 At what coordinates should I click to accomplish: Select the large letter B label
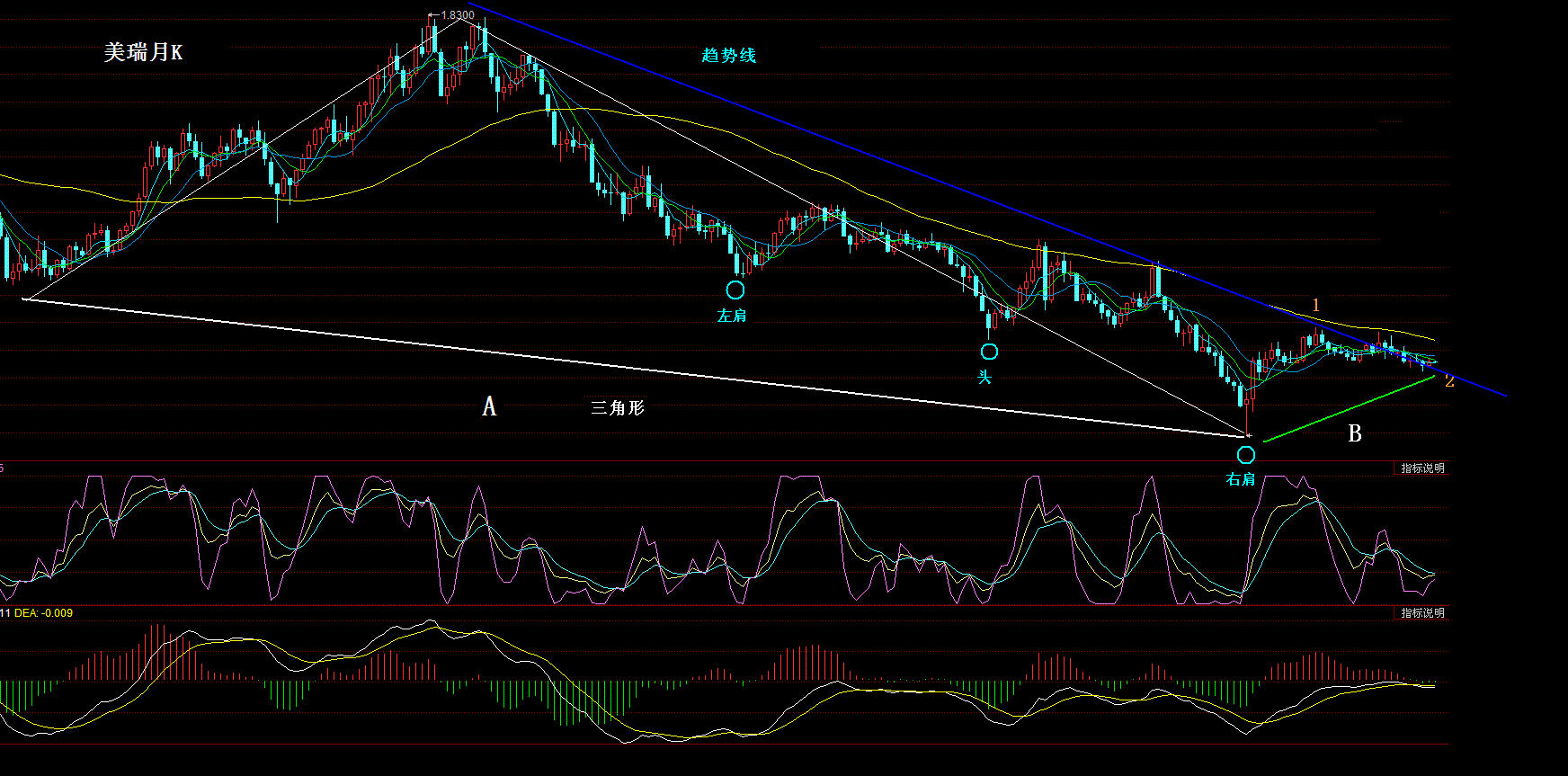1355,433
